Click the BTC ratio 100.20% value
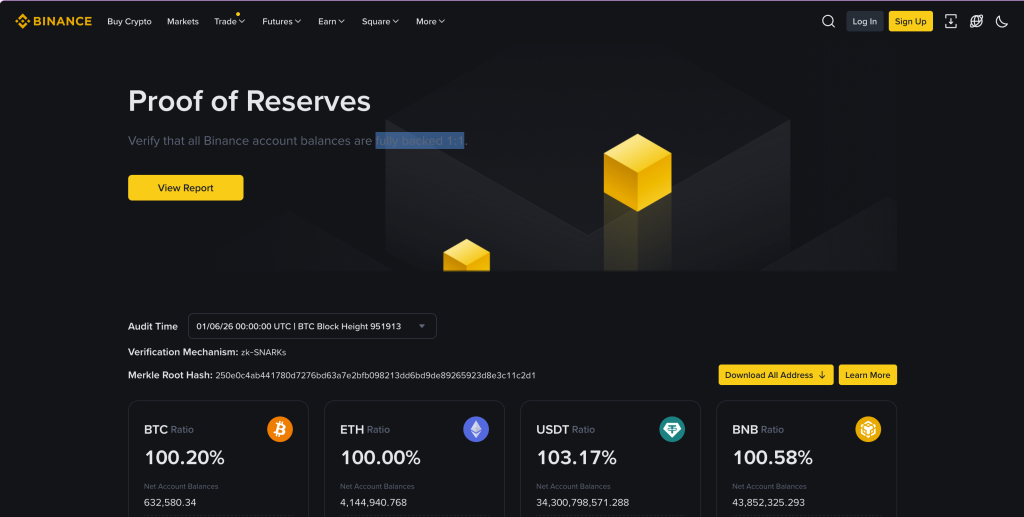Screen dimensions: 1024x517 (185, 458)
